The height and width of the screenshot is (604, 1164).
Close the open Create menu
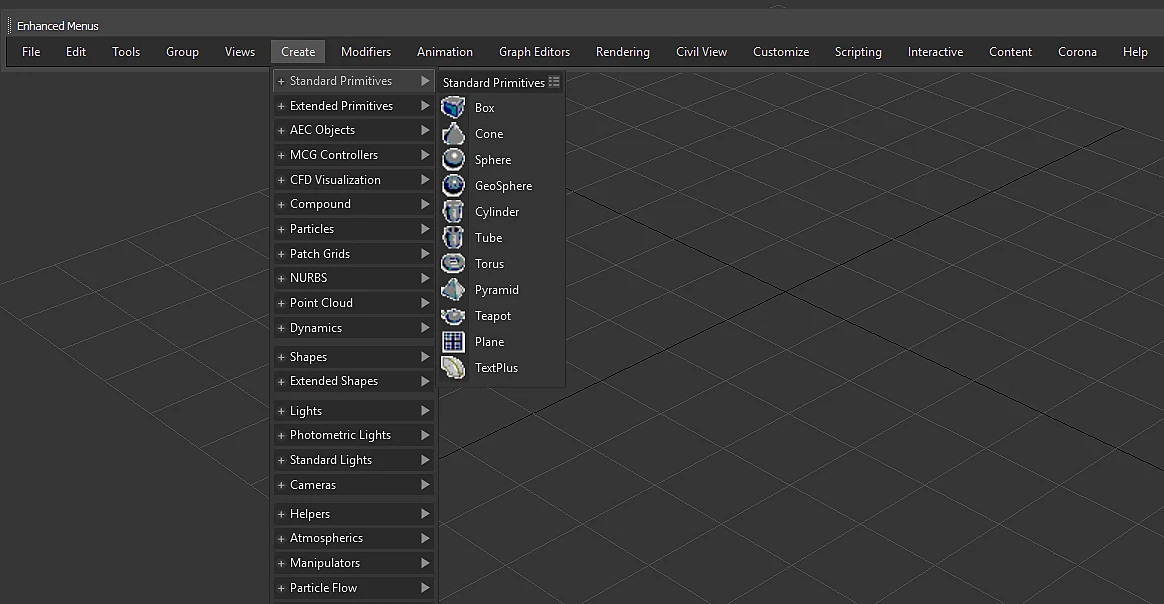point(298,52)
